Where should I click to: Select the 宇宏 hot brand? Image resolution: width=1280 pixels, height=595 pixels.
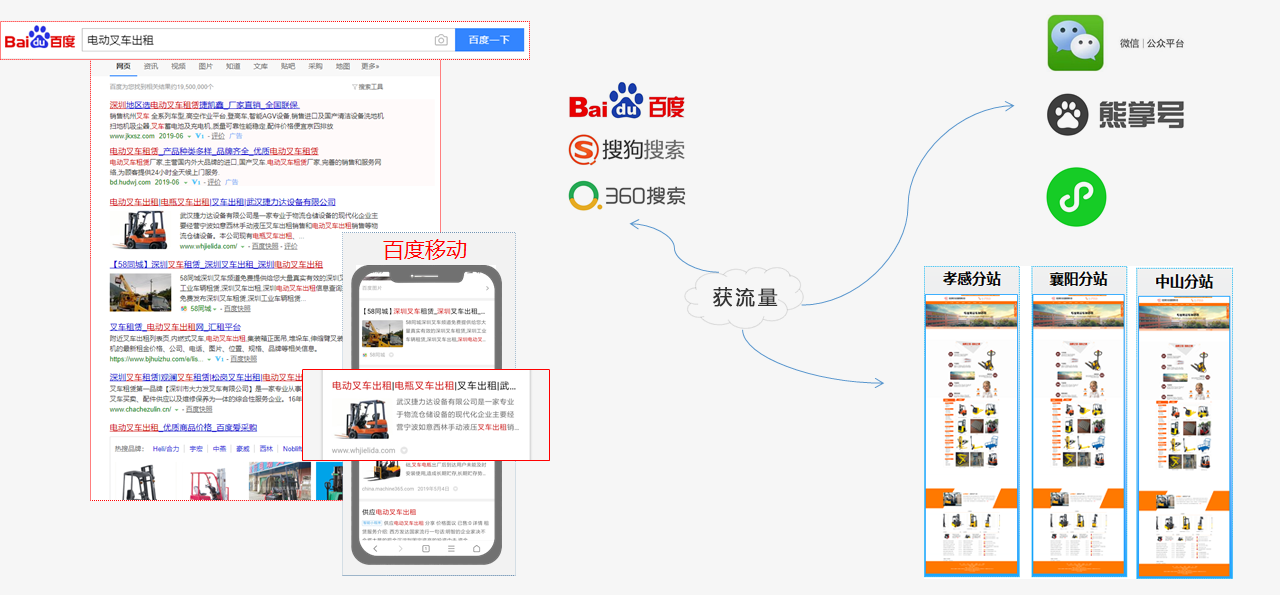point(196,449)
